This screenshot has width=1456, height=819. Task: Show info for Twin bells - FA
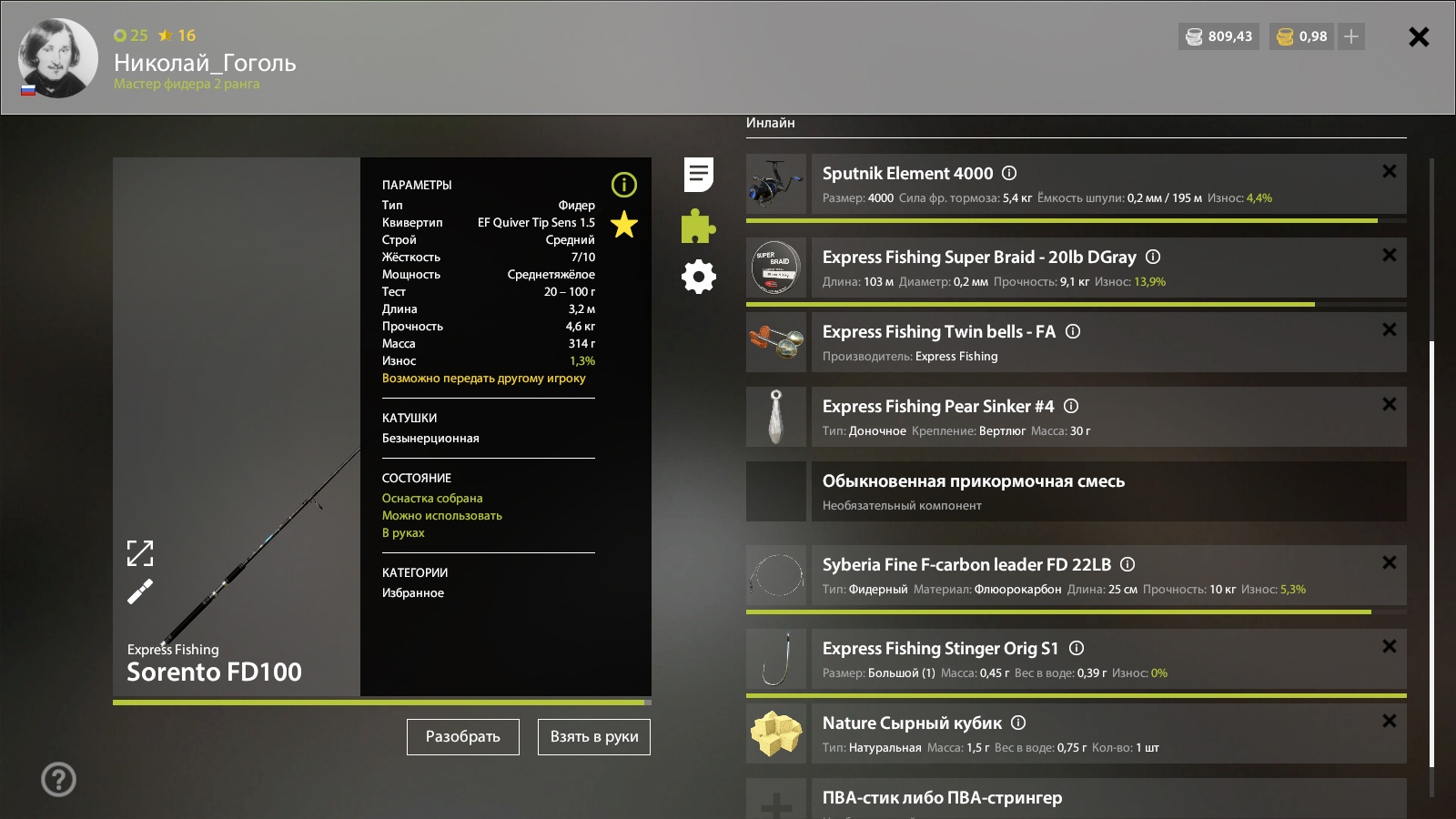pos(1073,331)
